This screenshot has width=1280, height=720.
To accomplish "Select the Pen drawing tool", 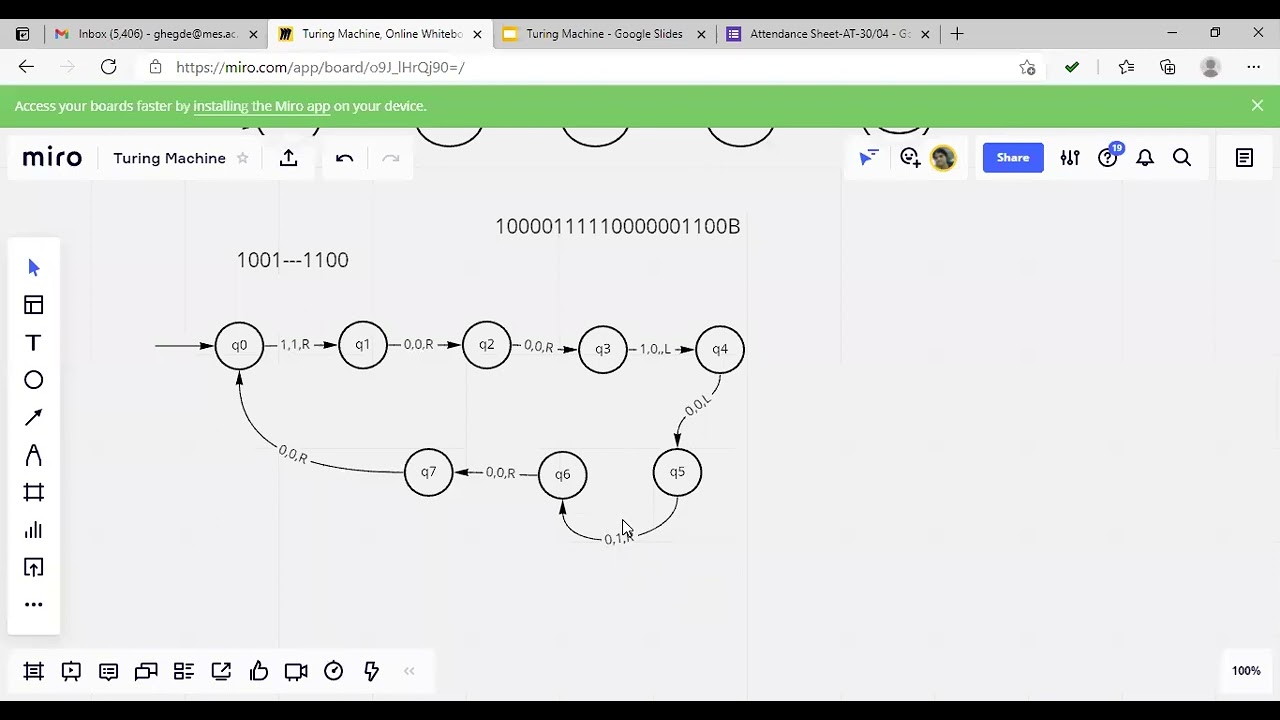I will pos(34,455).
